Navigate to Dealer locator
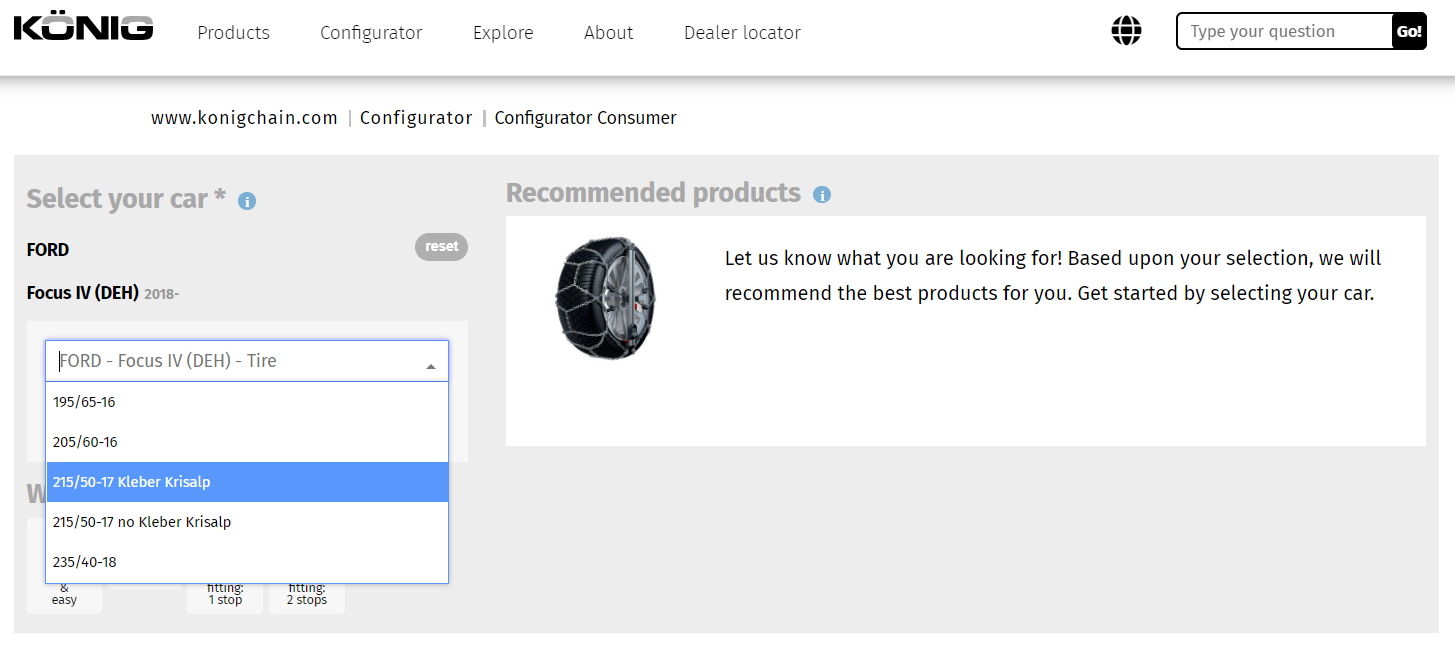 tap(742, 33)
